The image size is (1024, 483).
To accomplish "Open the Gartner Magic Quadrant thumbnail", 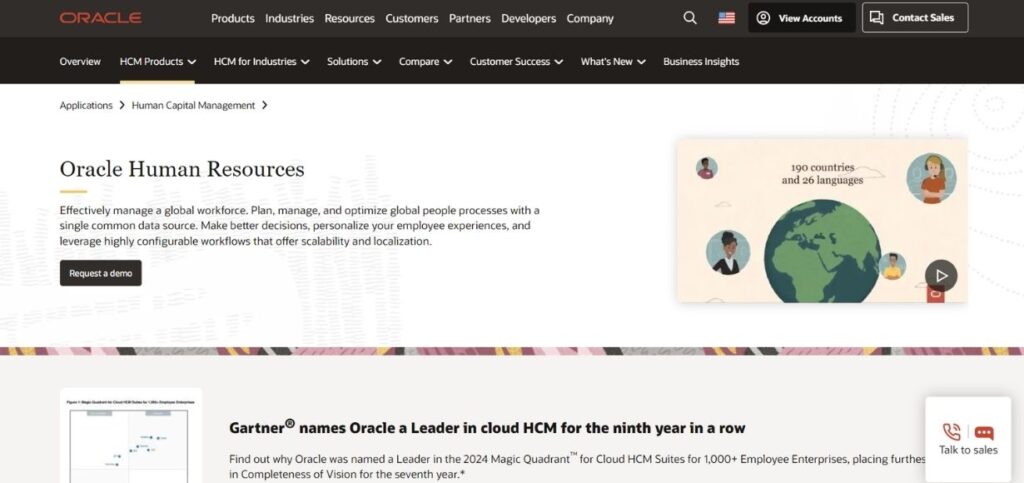I will [131, 436].
